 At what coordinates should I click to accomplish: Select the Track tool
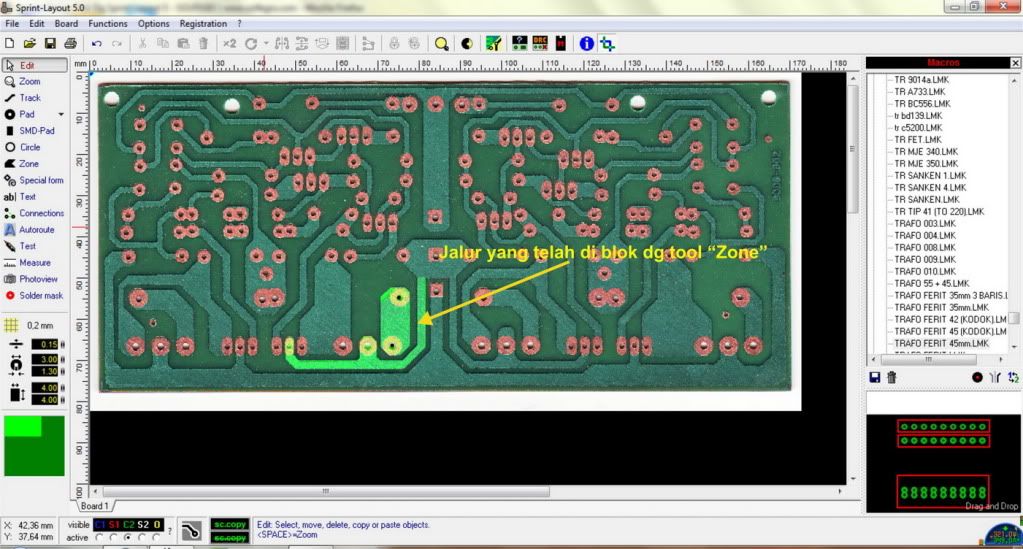23,98
